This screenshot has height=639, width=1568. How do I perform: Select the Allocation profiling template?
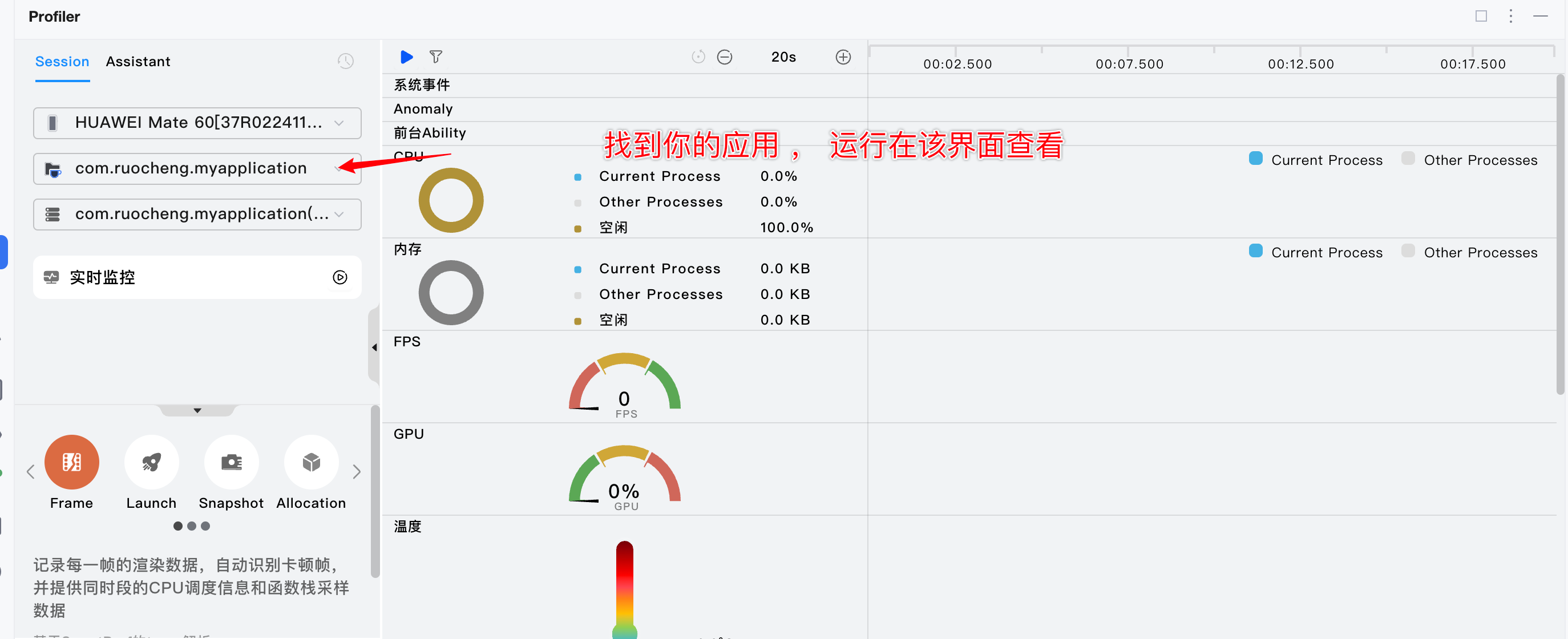pyautogui.click(x=311, y=462)
